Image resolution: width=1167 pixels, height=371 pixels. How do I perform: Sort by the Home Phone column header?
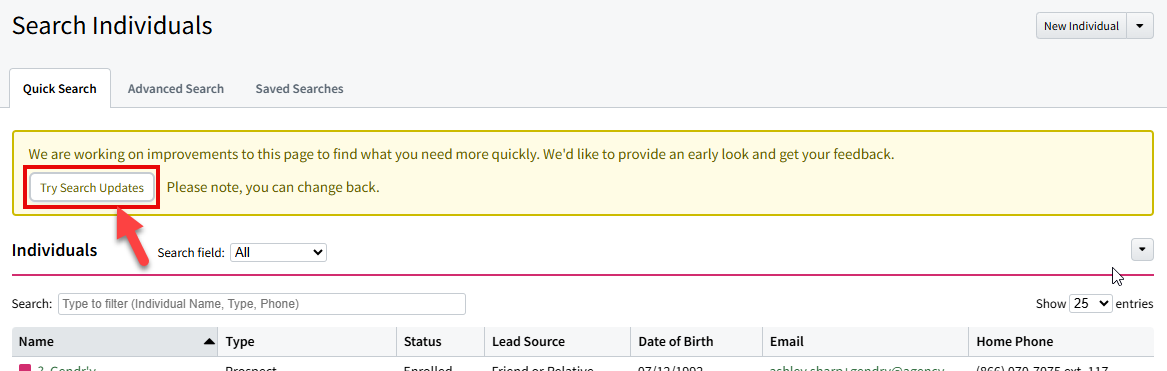(1061, 342)
